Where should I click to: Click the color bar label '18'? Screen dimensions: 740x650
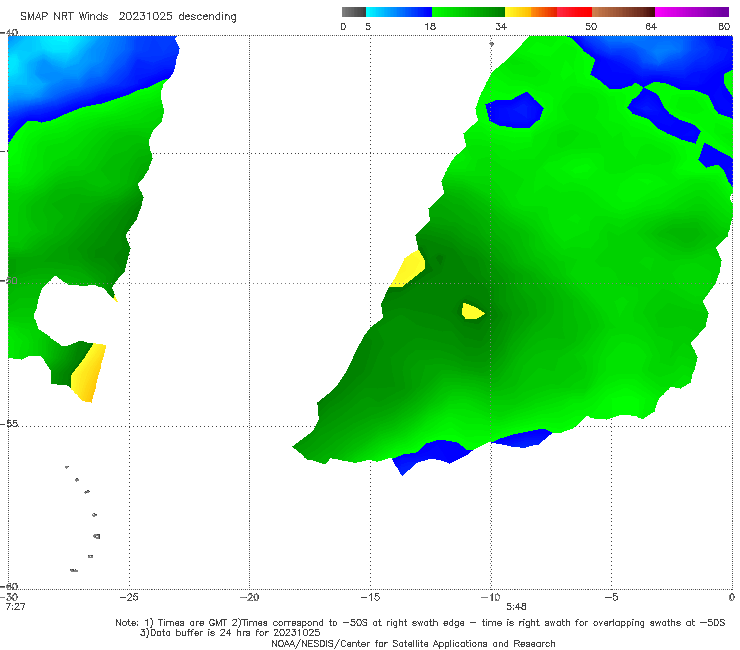430,27
